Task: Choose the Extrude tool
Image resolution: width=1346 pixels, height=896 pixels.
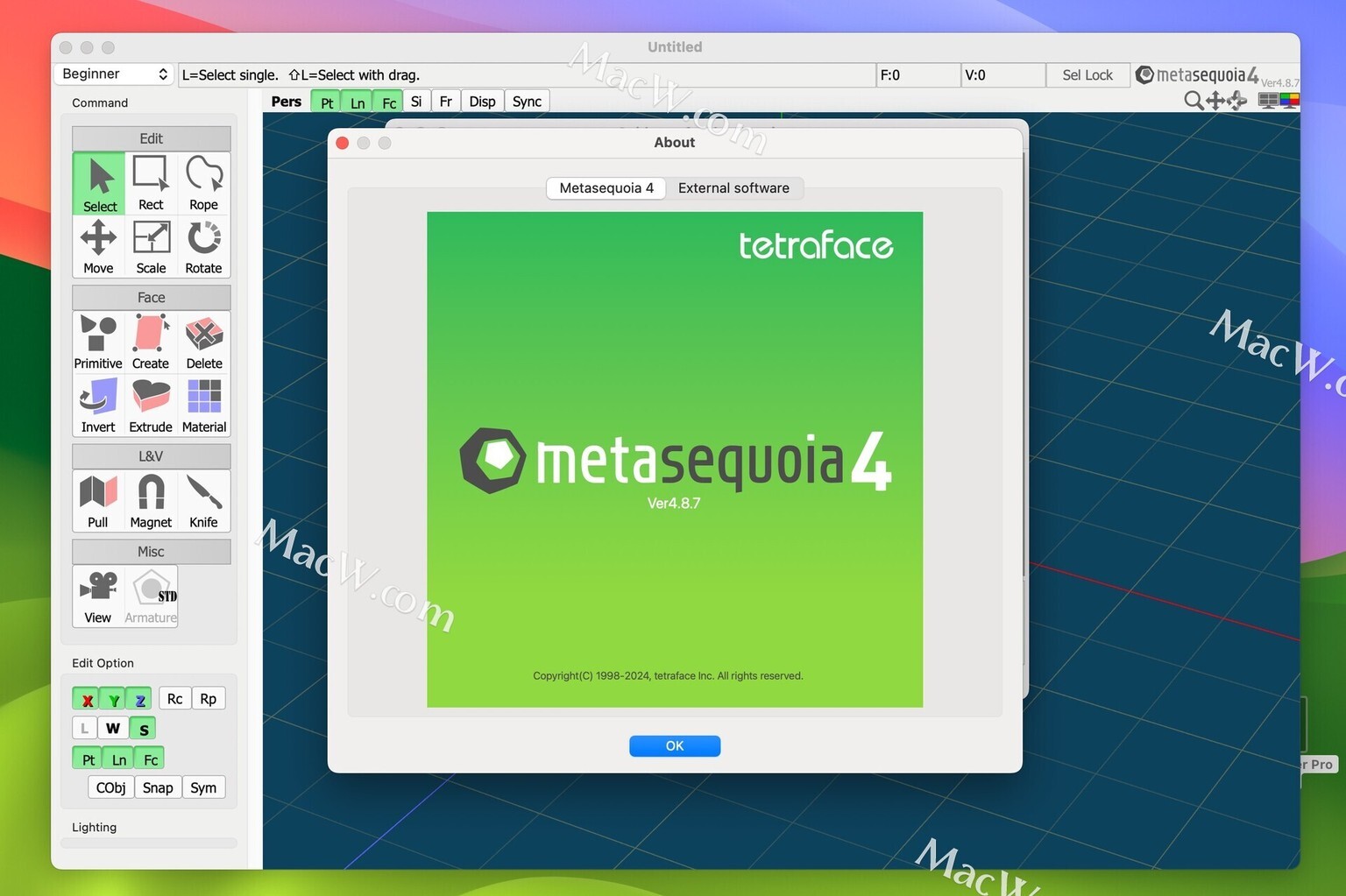Action: [151, 406]
